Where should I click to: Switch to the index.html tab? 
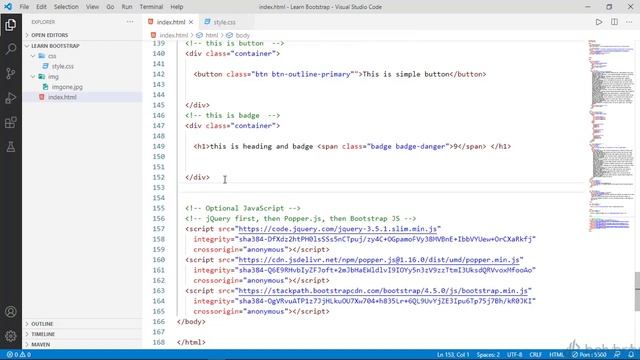click(171, 22)
